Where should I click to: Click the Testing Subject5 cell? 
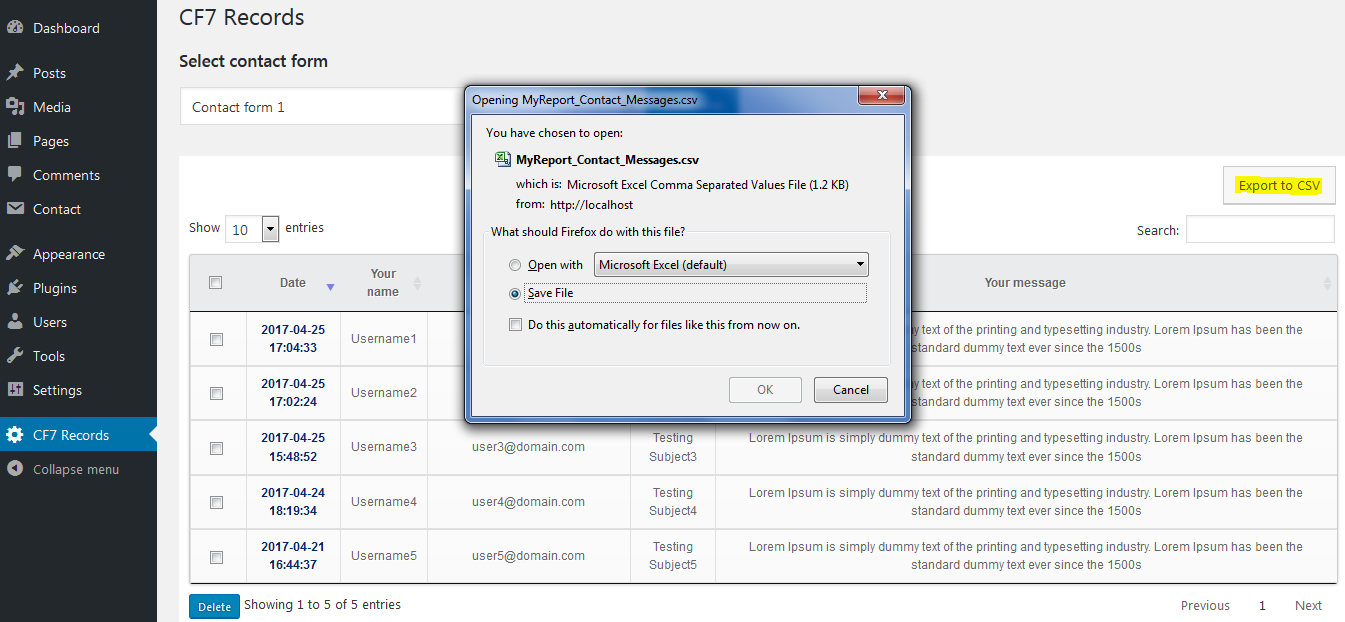(x=673, y=556)
